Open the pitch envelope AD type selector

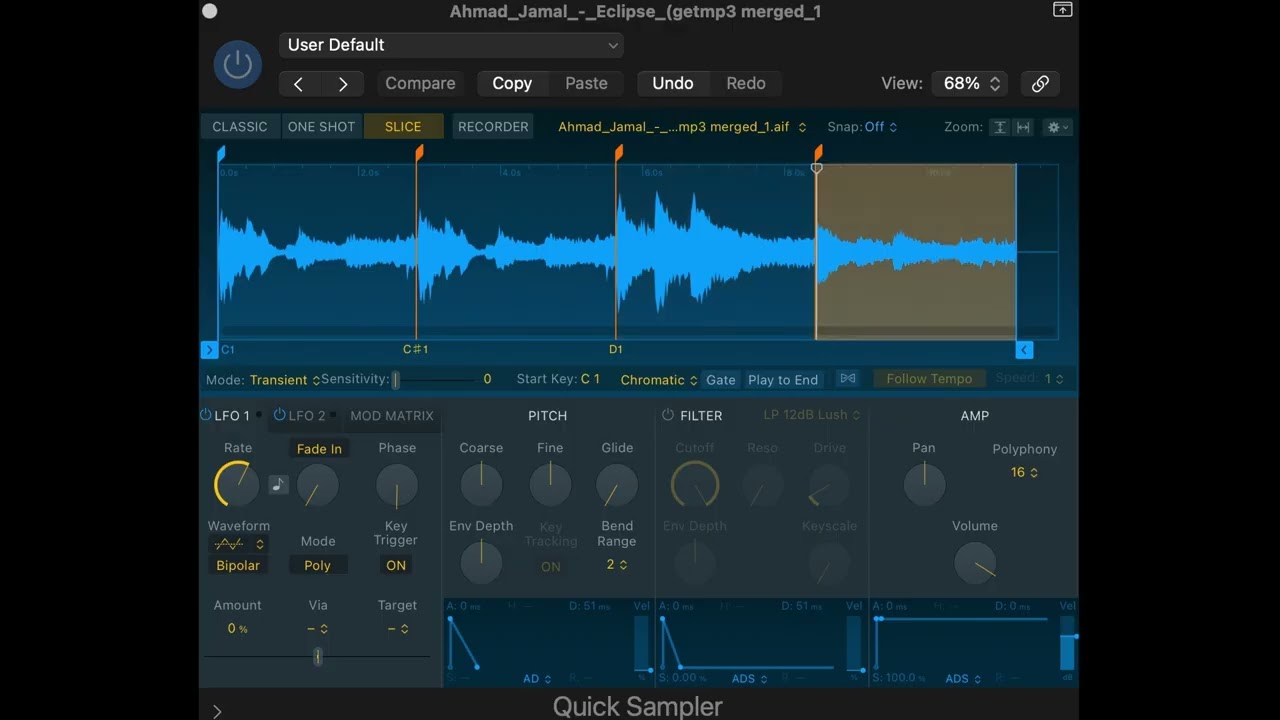coord(537,679)
